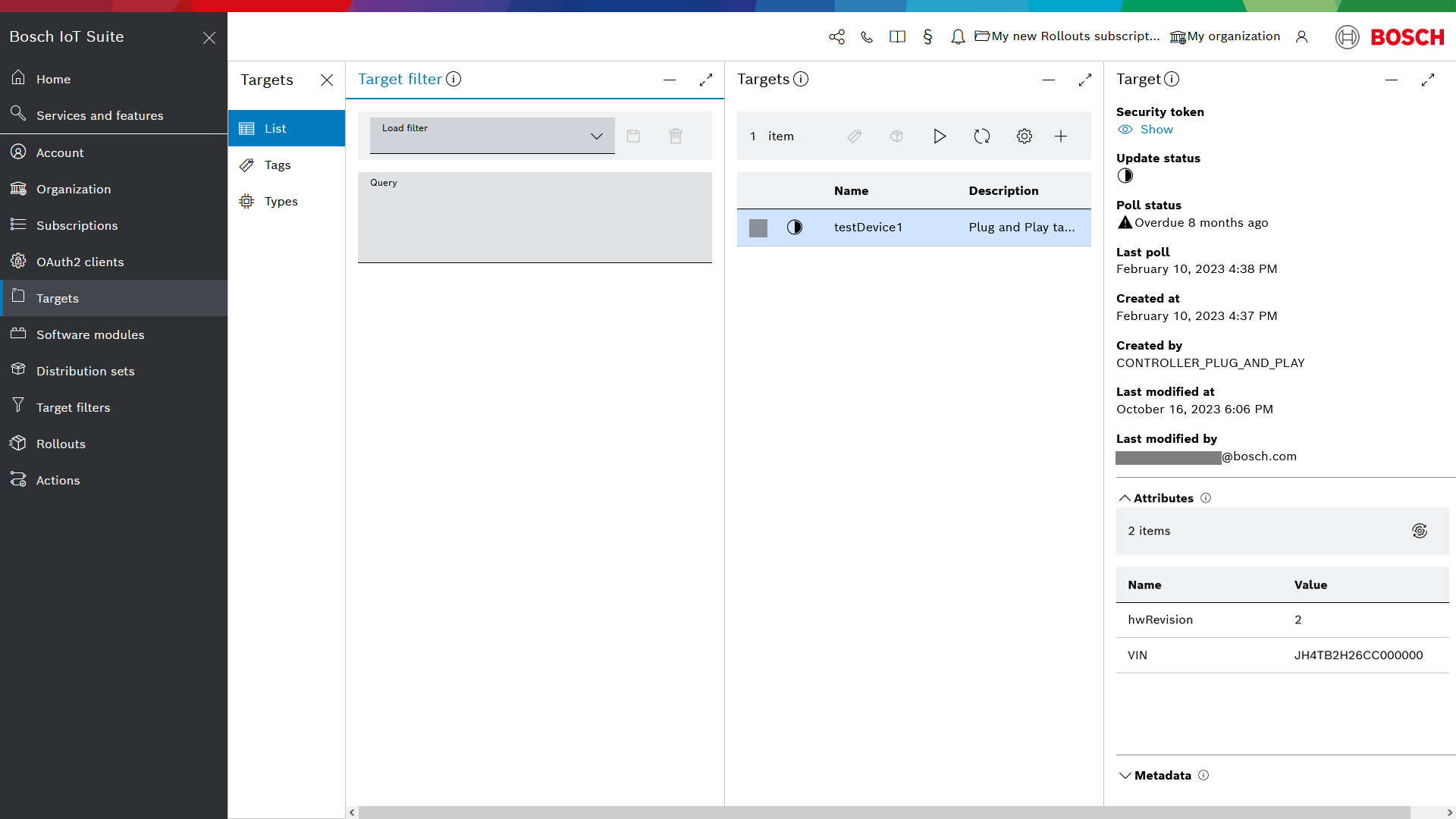
Task: Open the Load filter dropdown
Action: click(492, 136)
